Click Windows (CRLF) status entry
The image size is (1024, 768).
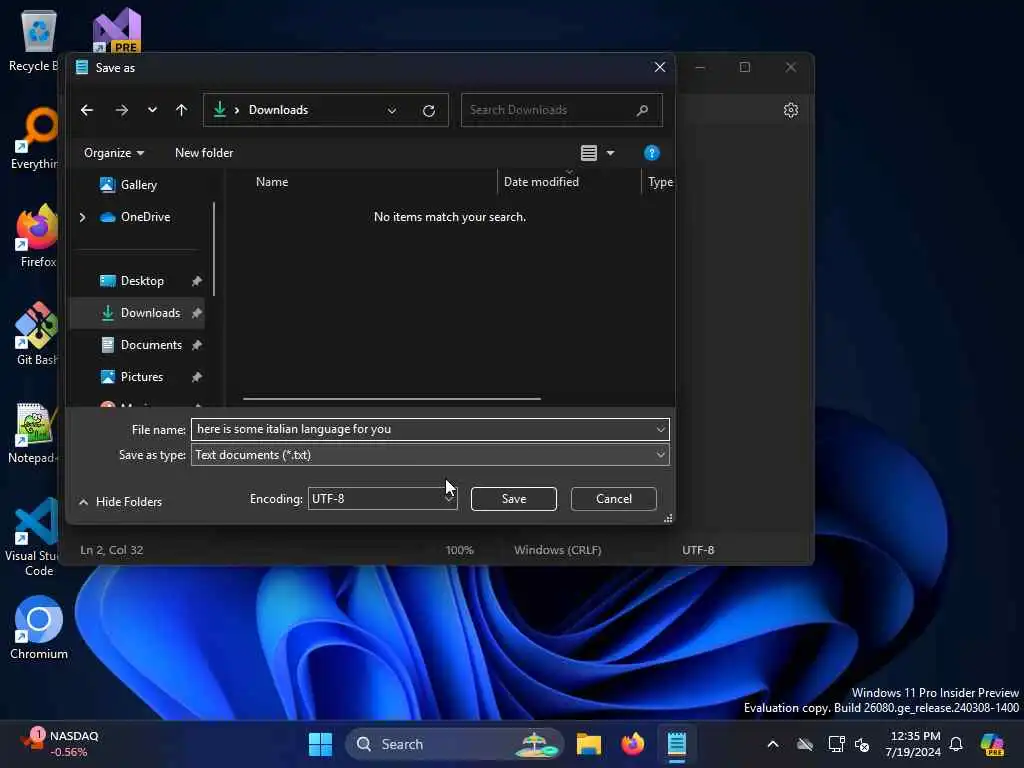point(557,550)
